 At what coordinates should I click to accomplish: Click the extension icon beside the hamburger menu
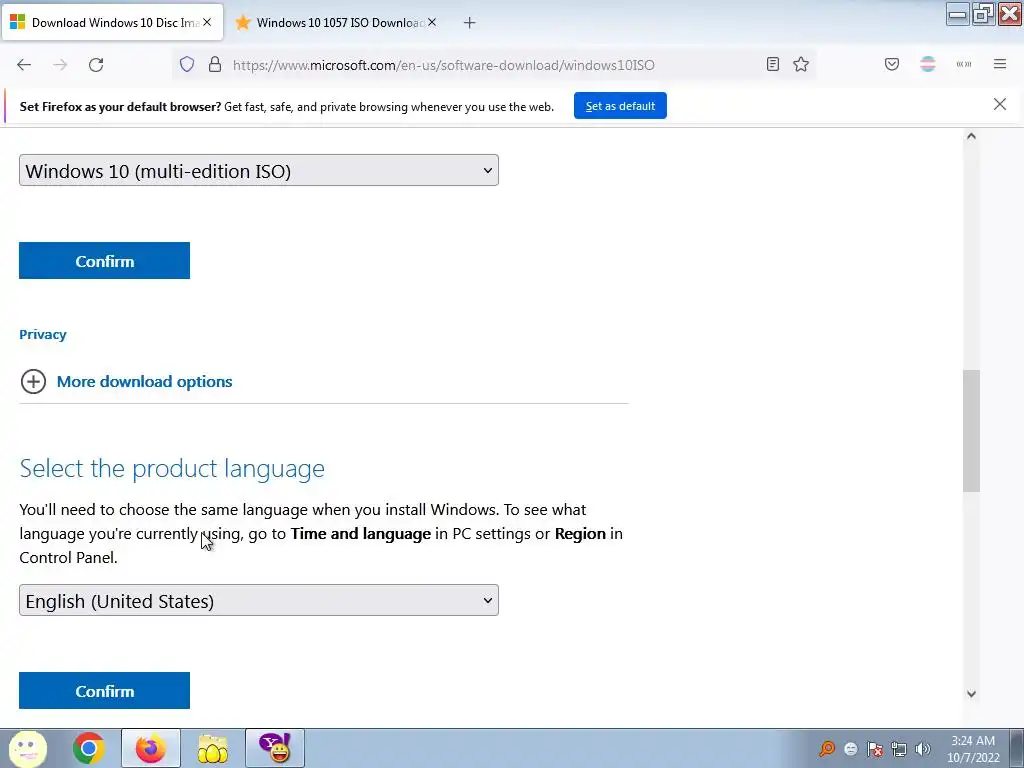(x=964, y=64)
